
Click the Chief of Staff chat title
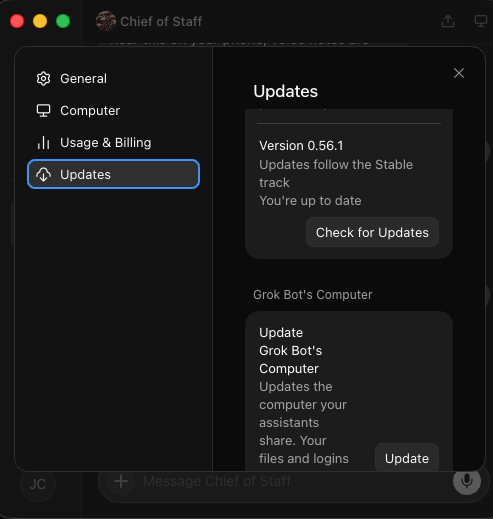coord(161,22)
